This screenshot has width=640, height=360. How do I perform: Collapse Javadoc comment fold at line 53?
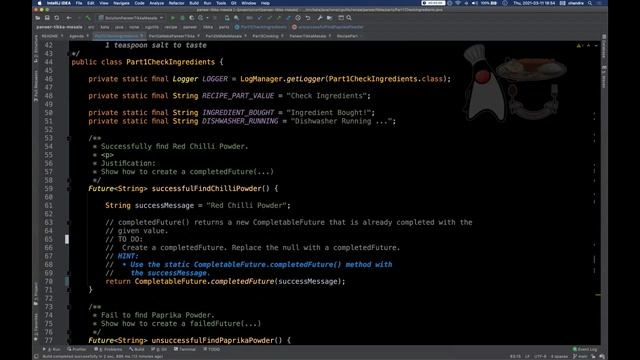pos(69,138)
